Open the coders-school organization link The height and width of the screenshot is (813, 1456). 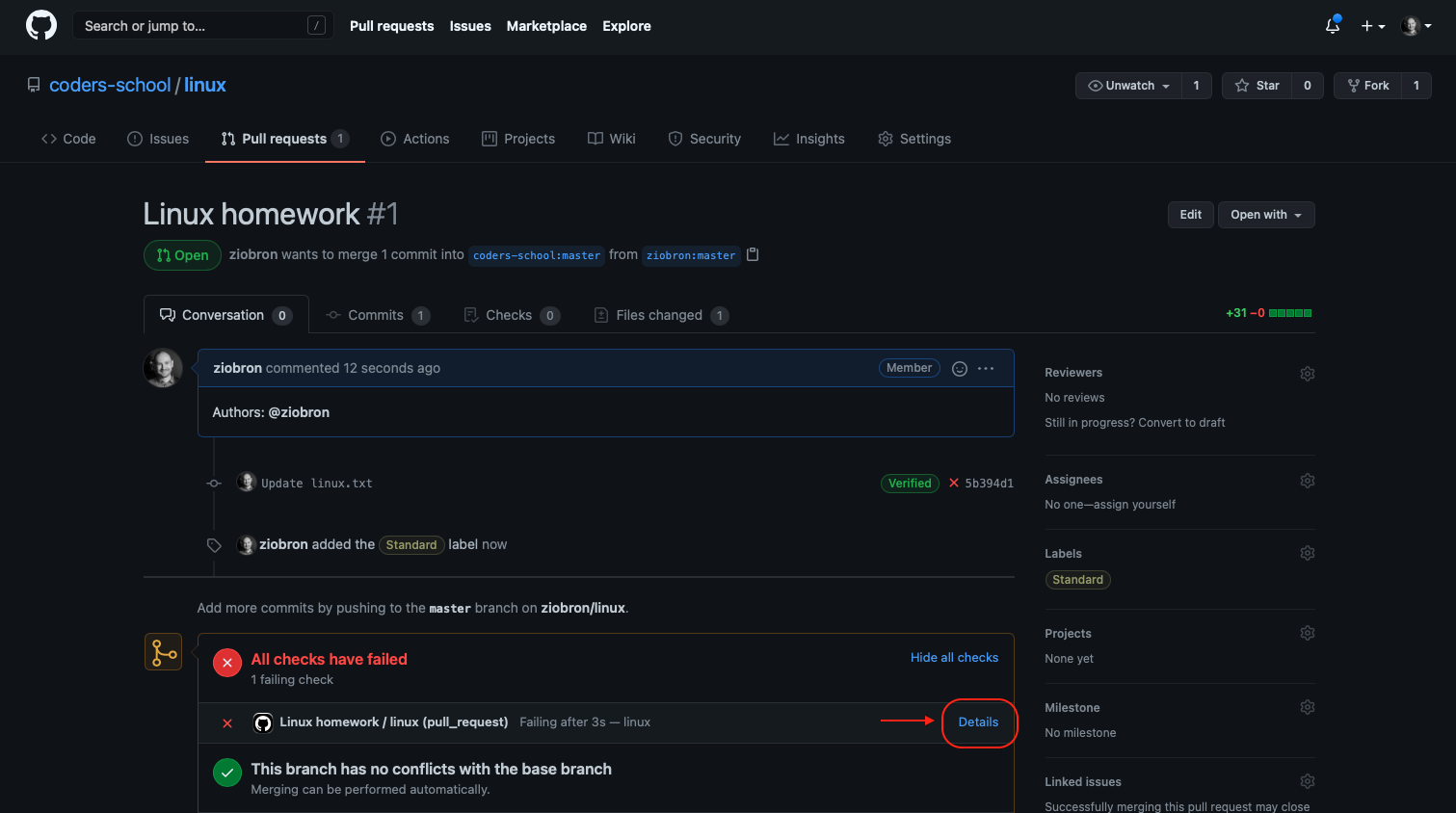110,85
